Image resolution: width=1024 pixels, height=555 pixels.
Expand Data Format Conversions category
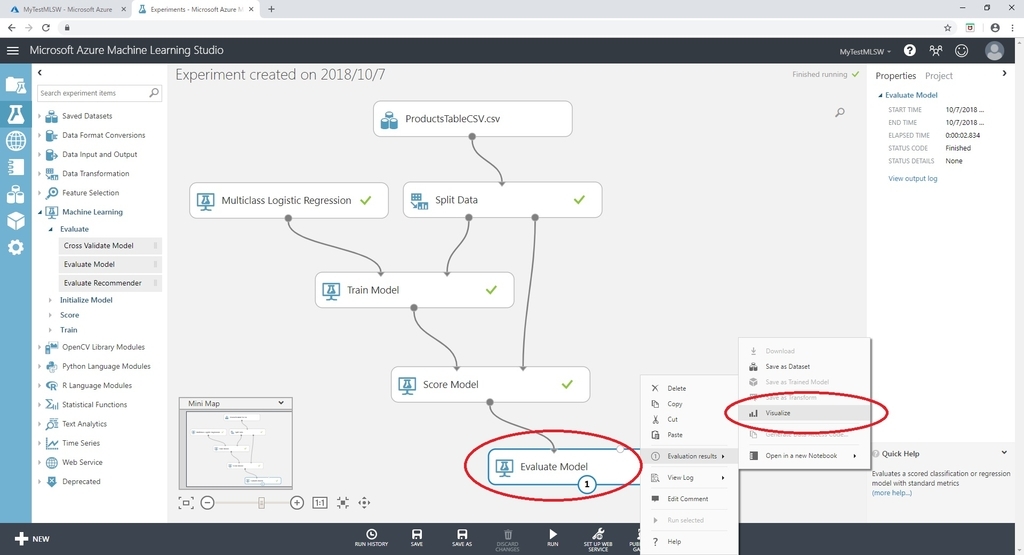coord(39,135)
